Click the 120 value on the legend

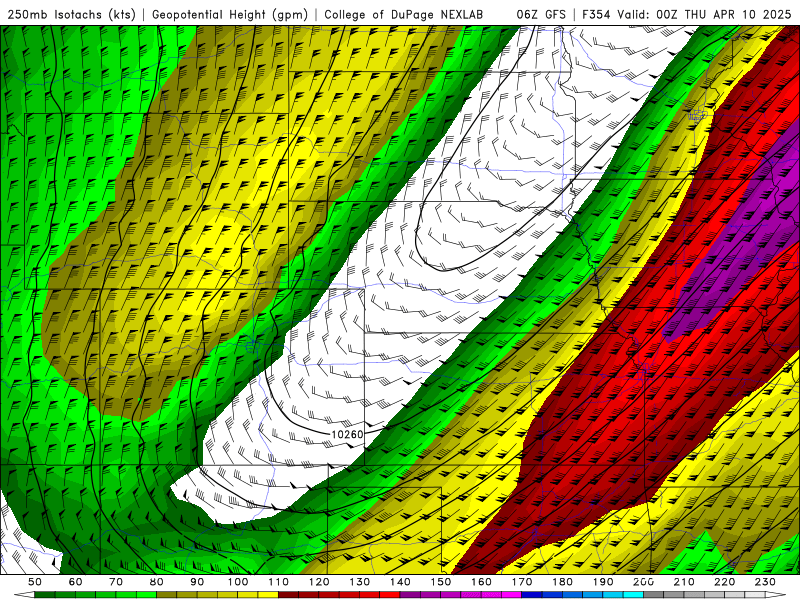319,582
